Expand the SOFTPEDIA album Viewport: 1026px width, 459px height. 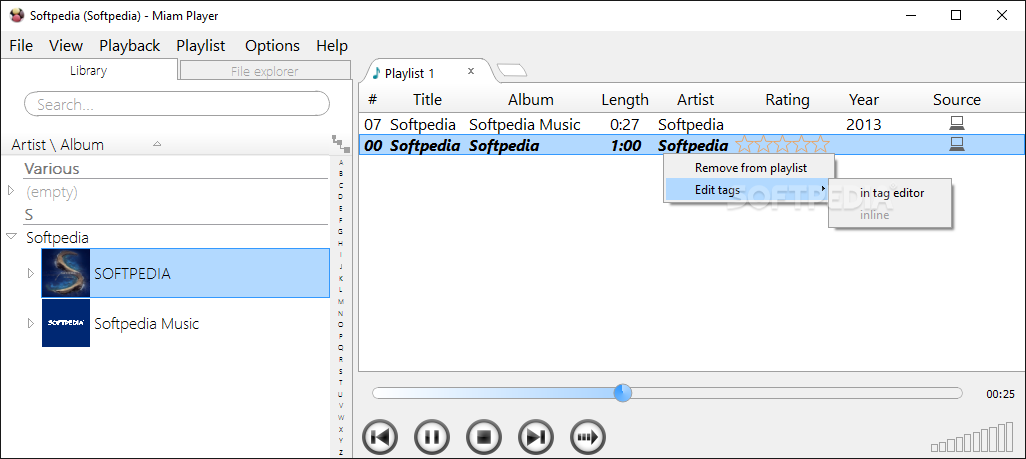(x=30, y=273)
